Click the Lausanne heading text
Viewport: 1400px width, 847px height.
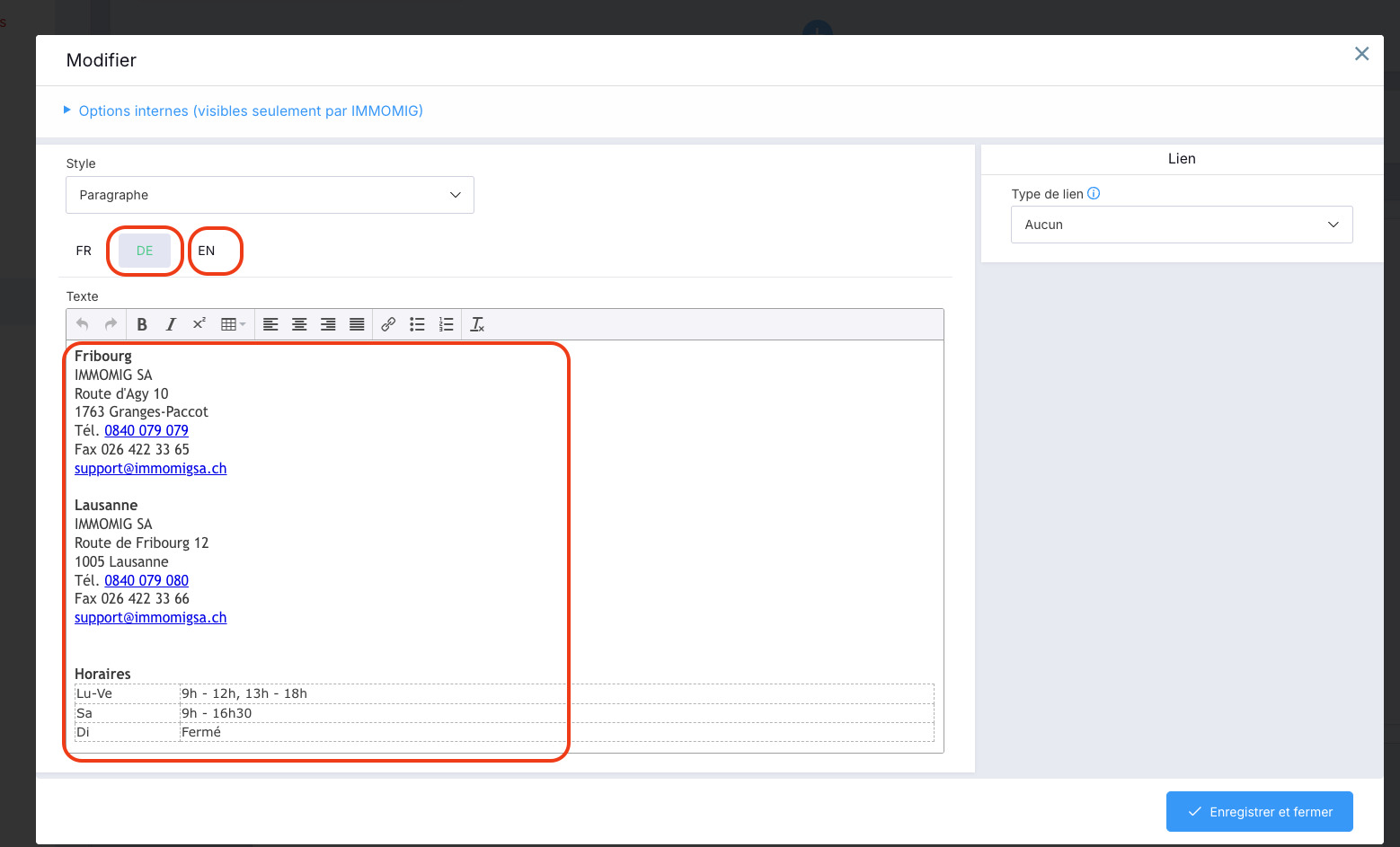(x=106, y=505)
